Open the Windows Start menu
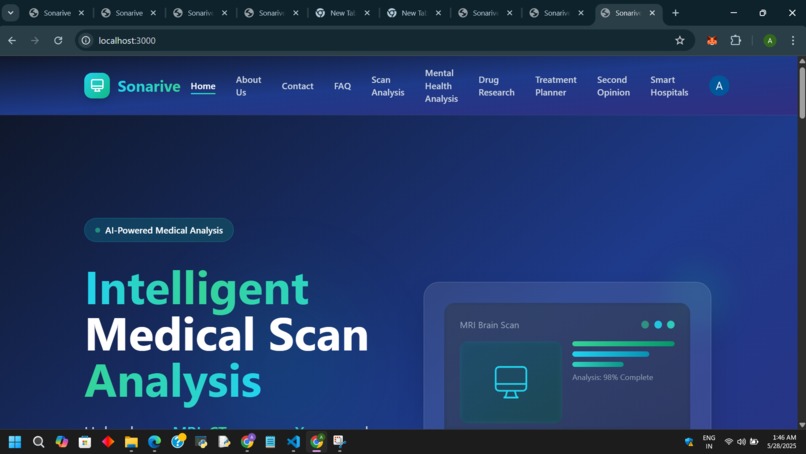This screenshot has width=806, height=454. 15,442
